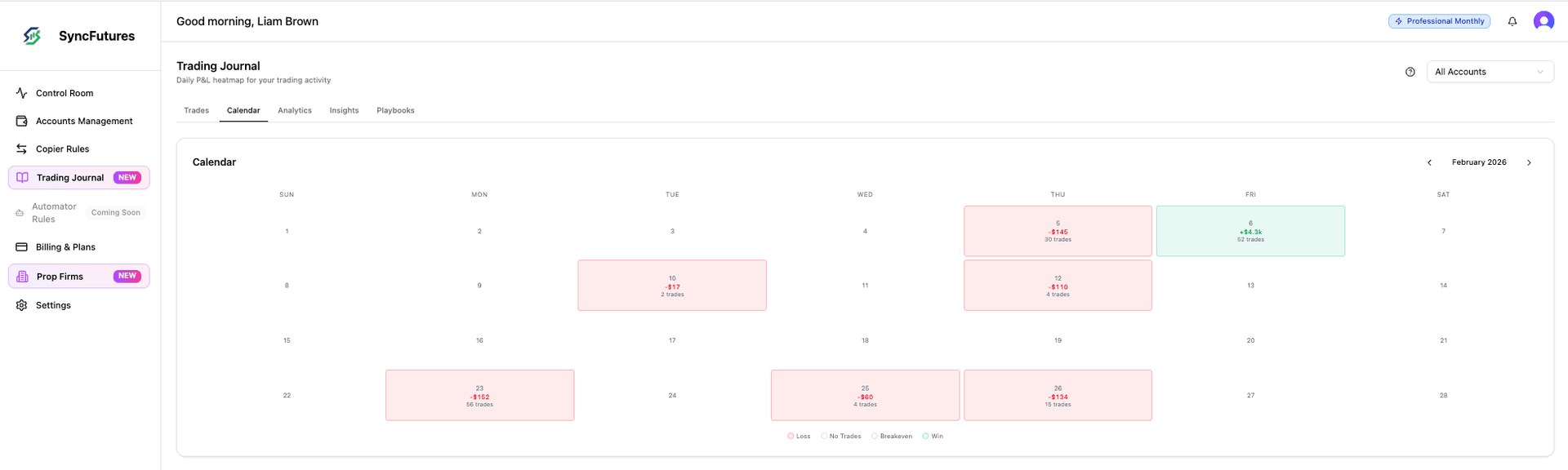The image size is (1568, 470).
Task: Open the notifications bell icon
Action: 1512,21
